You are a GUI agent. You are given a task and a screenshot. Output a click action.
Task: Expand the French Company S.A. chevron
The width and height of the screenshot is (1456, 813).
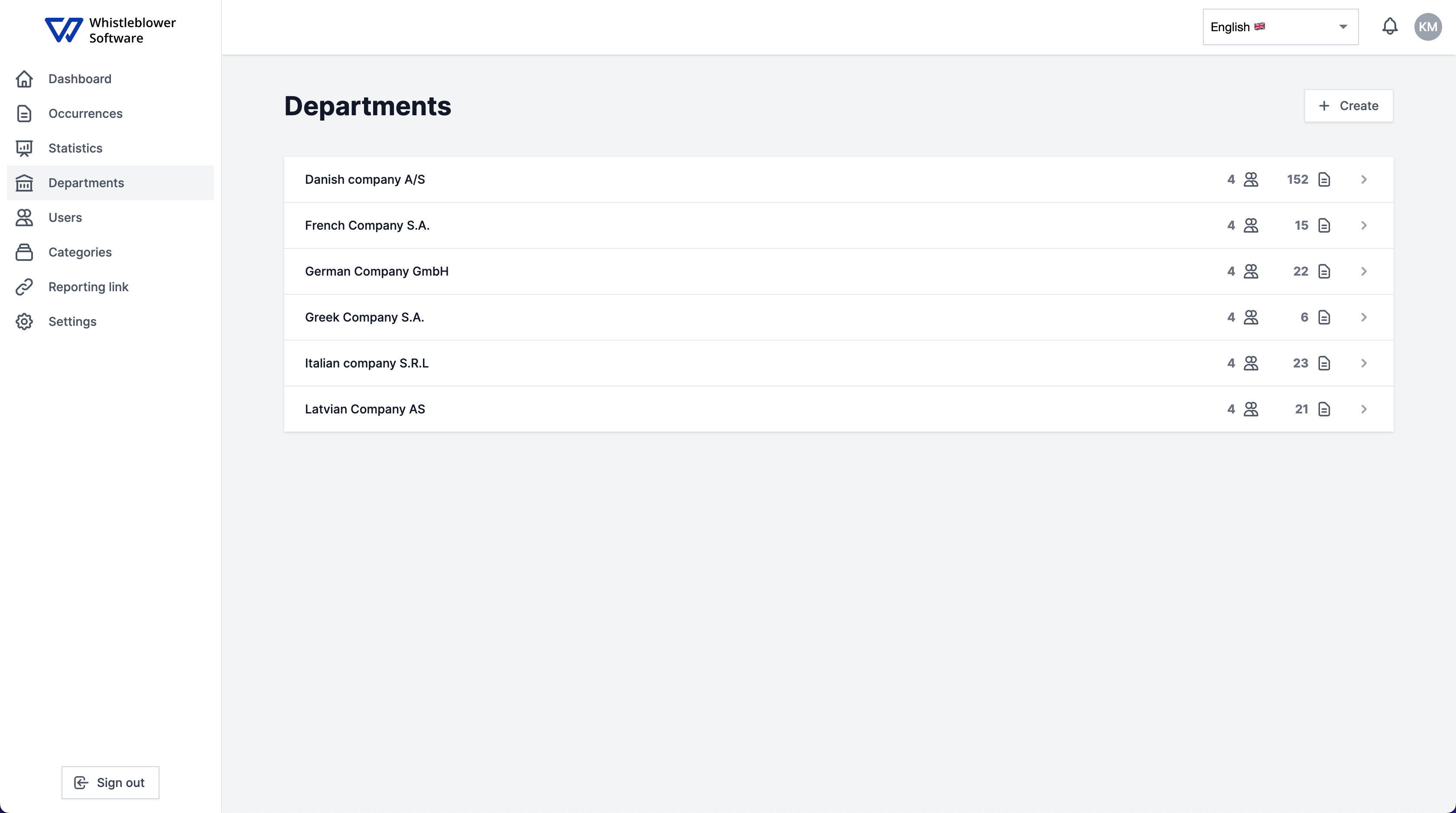[1364, 226]
